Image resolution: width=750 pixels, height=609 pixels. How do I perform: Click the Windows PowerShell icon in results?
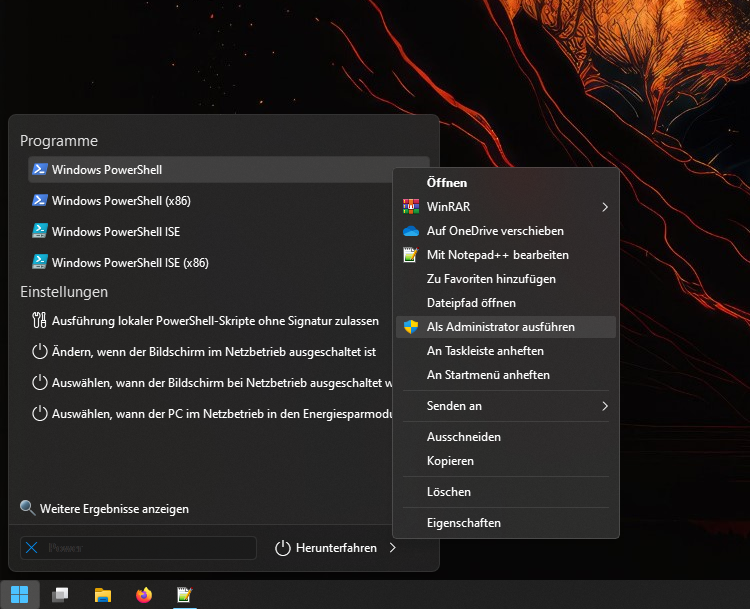click(x=40, y=169)
